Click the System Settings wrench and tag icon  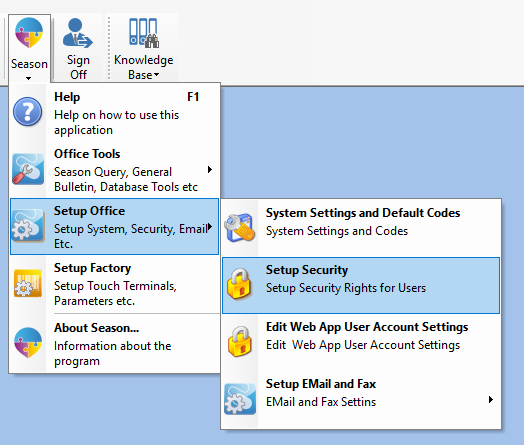click(x=239, y=228)
